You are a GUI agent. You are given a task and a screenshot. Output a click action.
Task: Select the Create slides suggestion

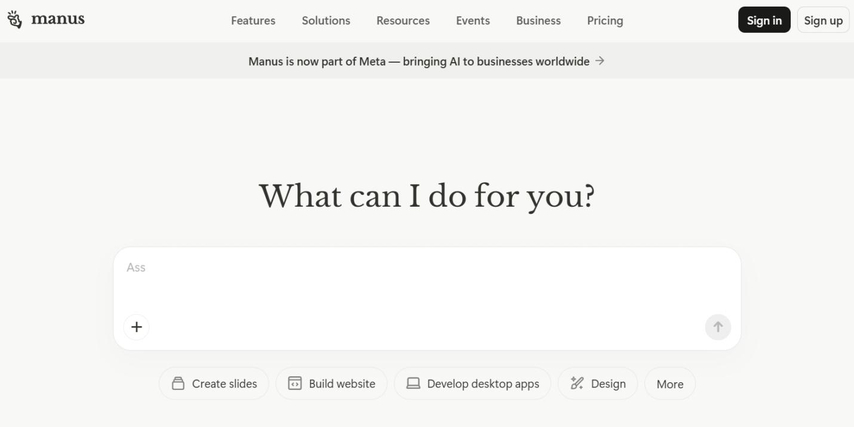214,383
